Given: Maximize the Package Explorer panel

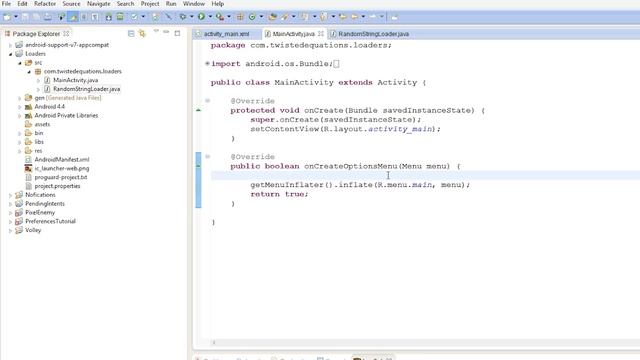Looking at the screenshot, I should [x=177, y=33].
